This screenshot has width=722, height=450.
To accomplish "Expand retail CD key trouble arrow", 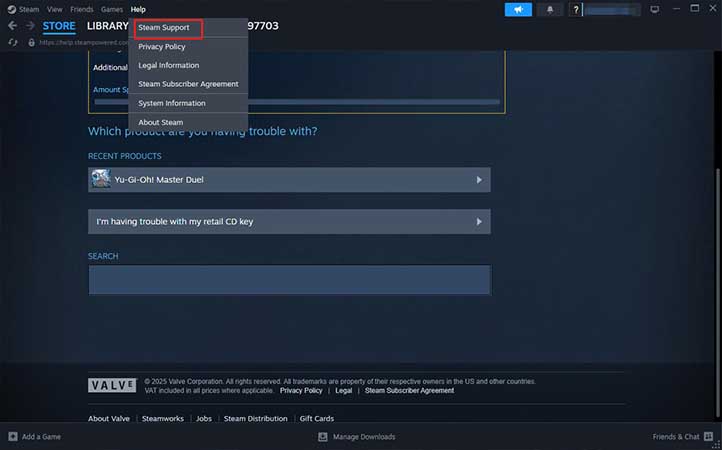I will tap(479, 222).
